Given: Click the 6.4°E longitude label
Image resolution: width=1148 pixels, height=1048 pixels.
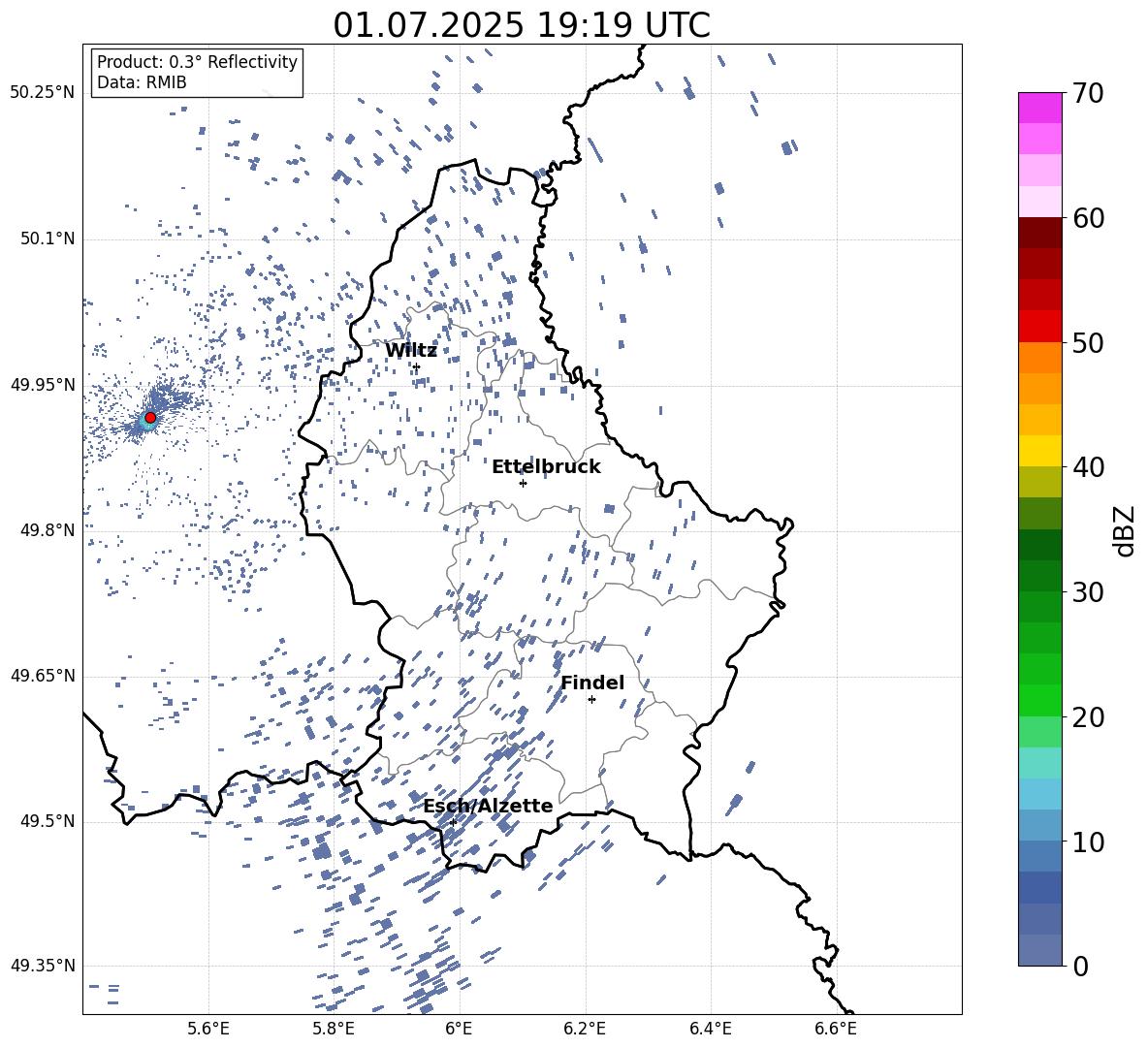Looking at the screenshot, I should [710, 1029].
